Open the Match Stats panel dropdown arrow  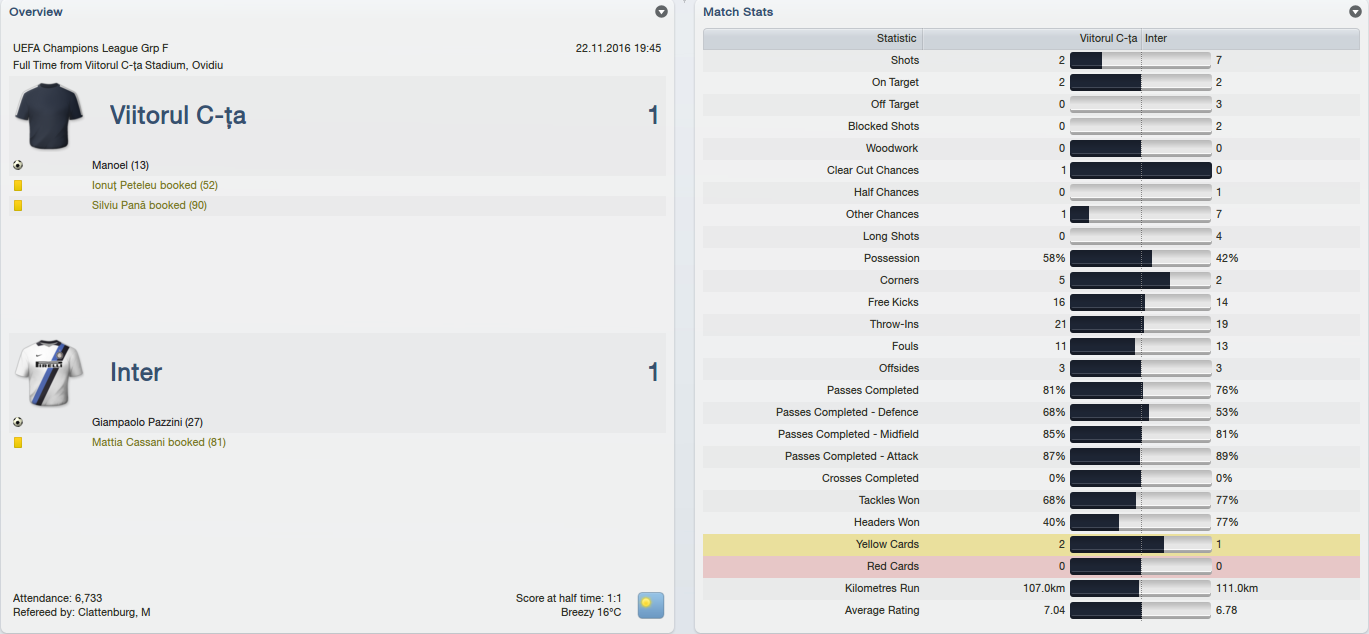(1355, 12)
